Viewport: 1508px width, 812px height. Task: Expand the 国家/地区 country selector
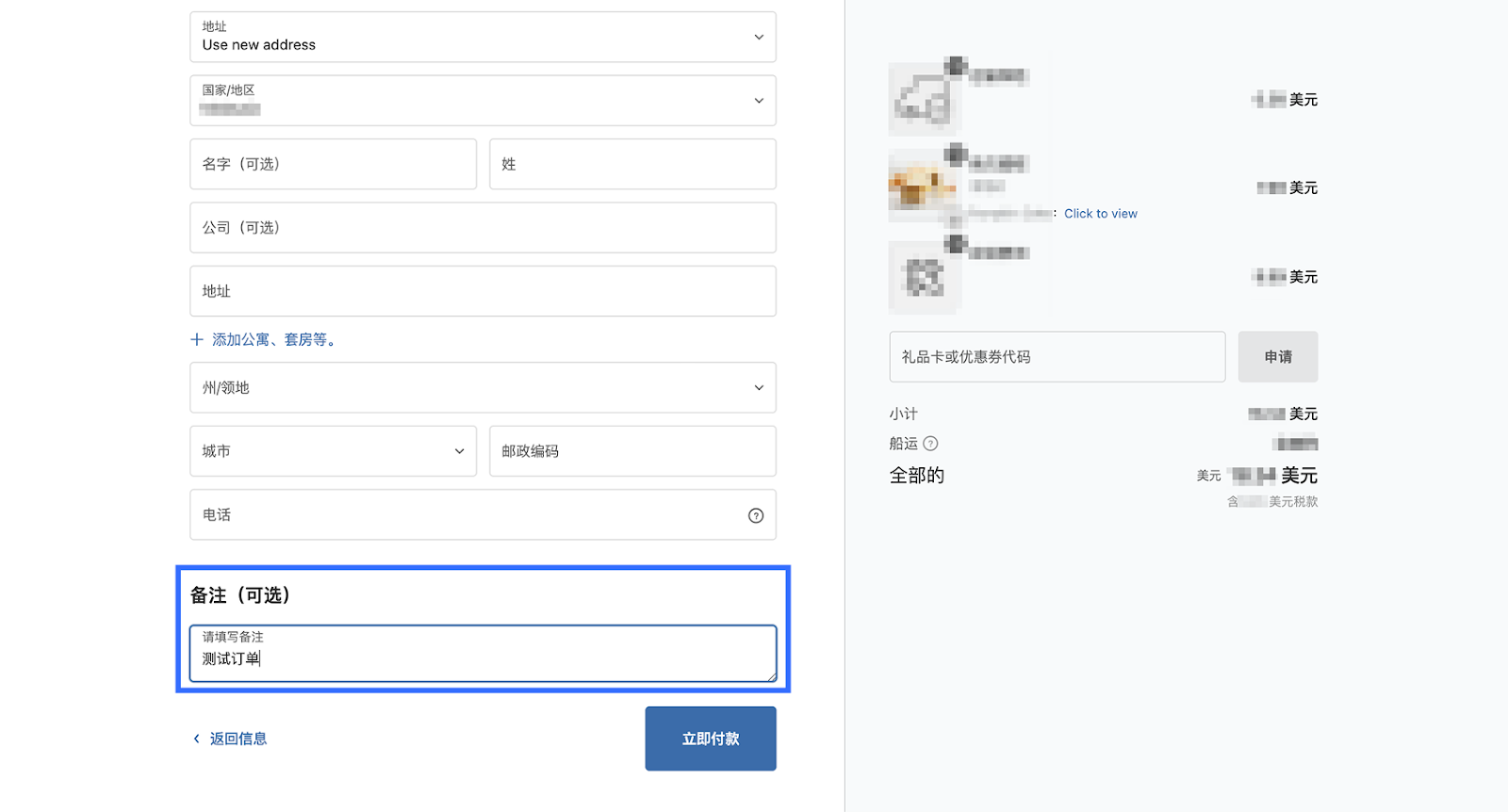coord(482,101)
